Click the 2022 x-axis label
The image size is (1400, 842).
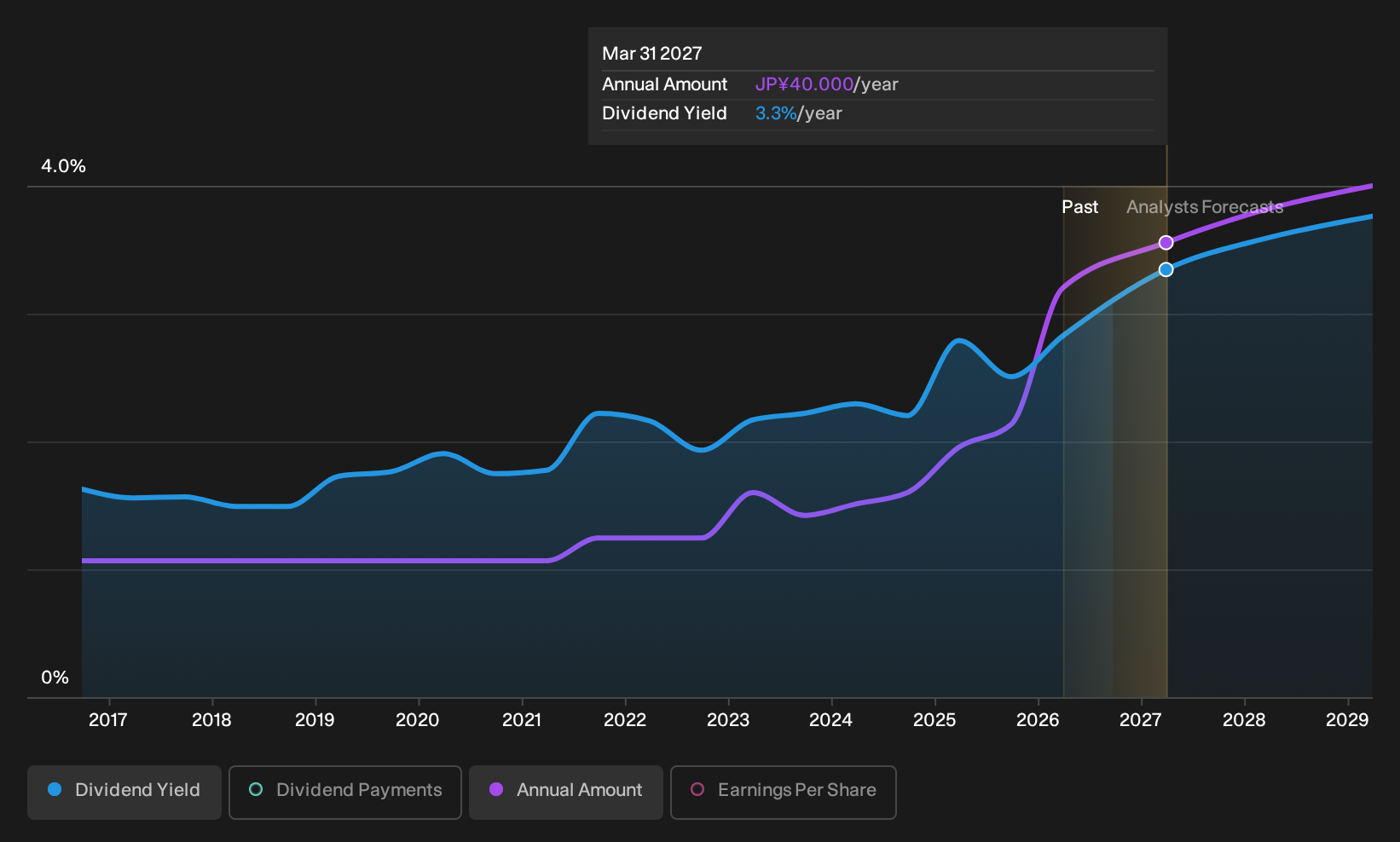(x=625, y=720)
